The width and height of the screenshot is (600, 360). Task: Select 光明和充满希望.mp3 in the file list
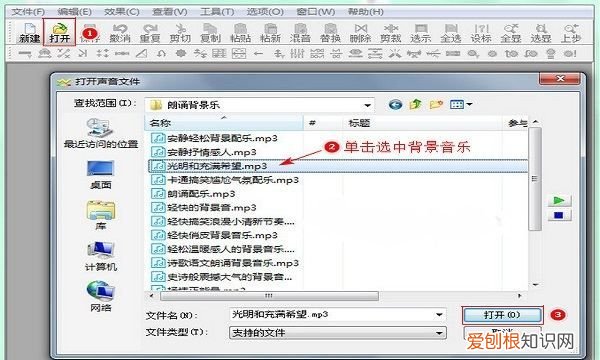coord(338,166)
